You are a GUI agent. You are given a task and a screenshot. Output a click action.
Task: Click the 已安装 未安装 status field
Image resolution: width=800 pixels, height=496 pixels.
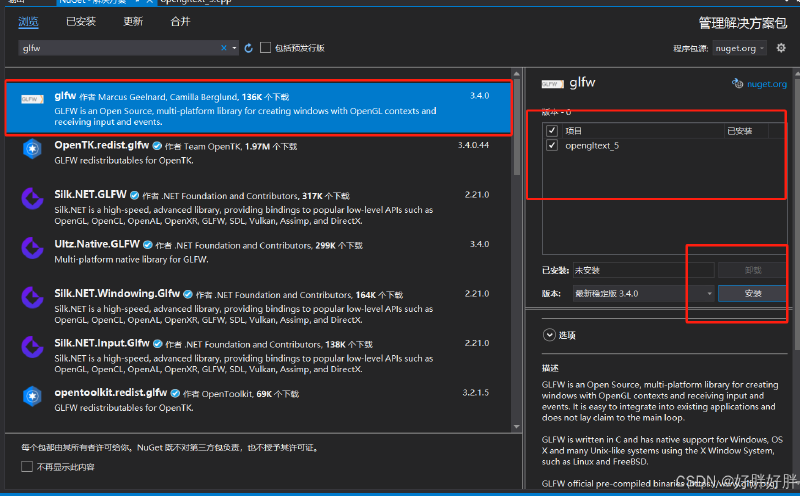click(x=643, y=270)
